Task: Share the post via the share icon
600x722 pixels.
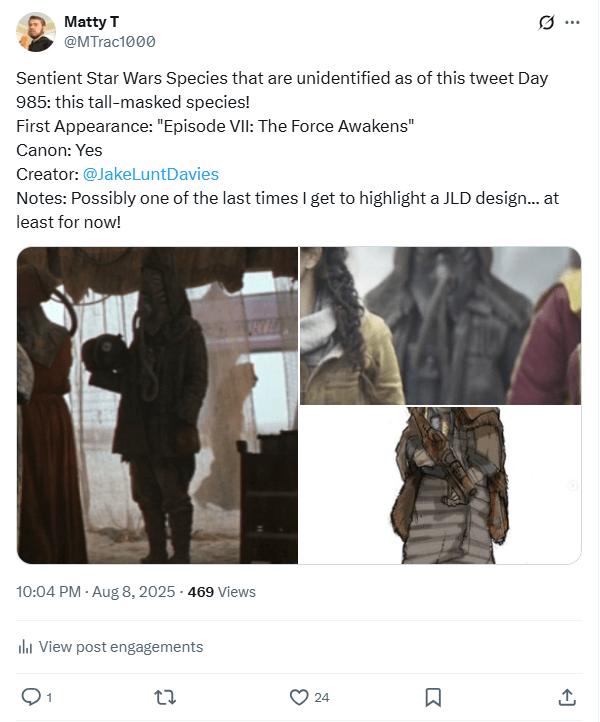Action: pyautogui.click(x=567, y=697)
